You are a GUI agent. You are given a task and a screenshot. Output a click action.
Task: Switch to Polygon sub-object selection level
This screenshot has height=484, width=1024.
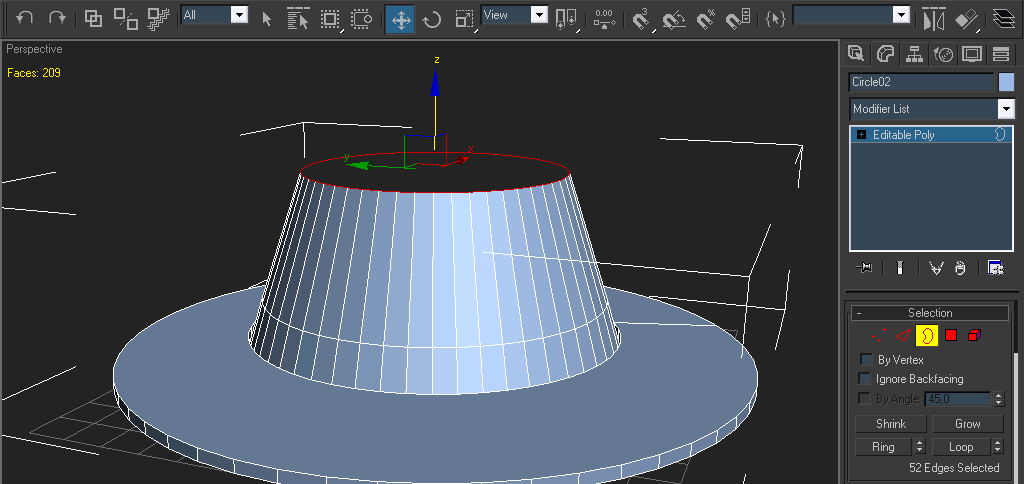click(x=951, y=336)
